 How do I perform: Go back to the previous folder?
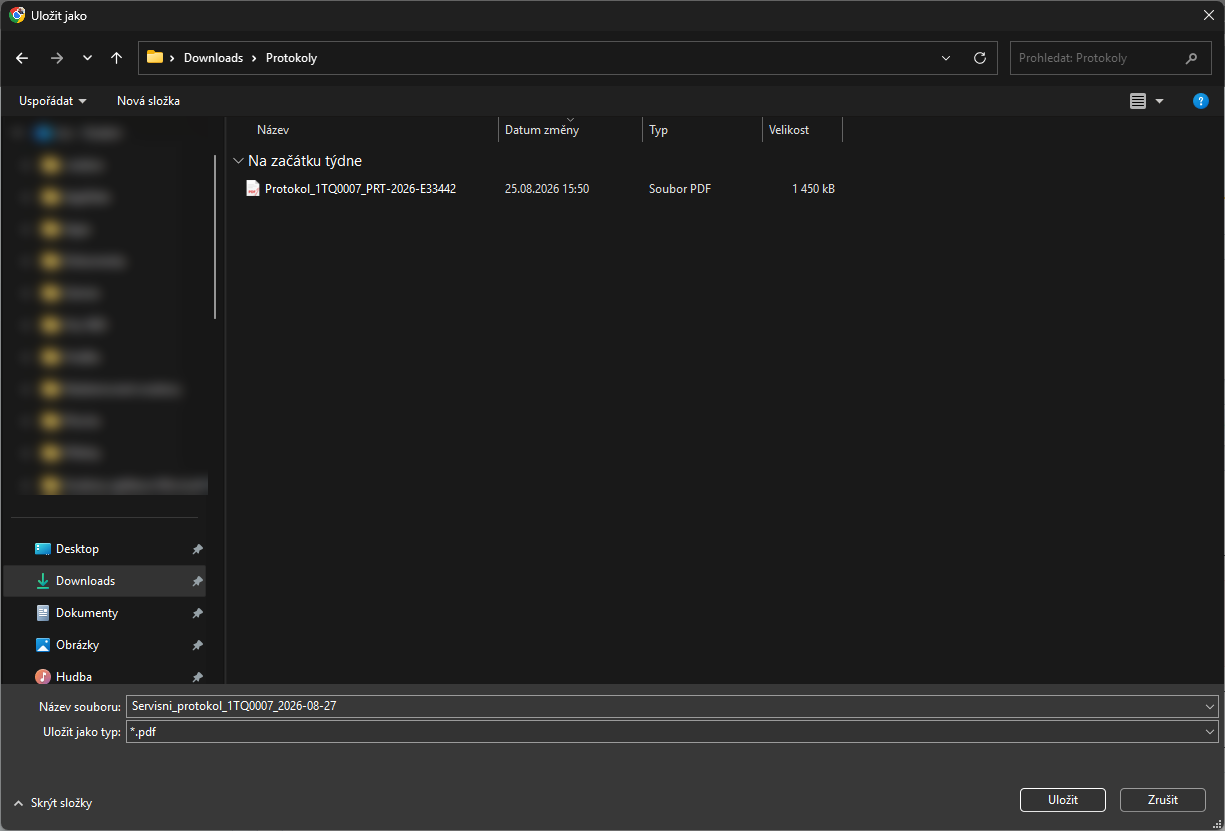22,58
